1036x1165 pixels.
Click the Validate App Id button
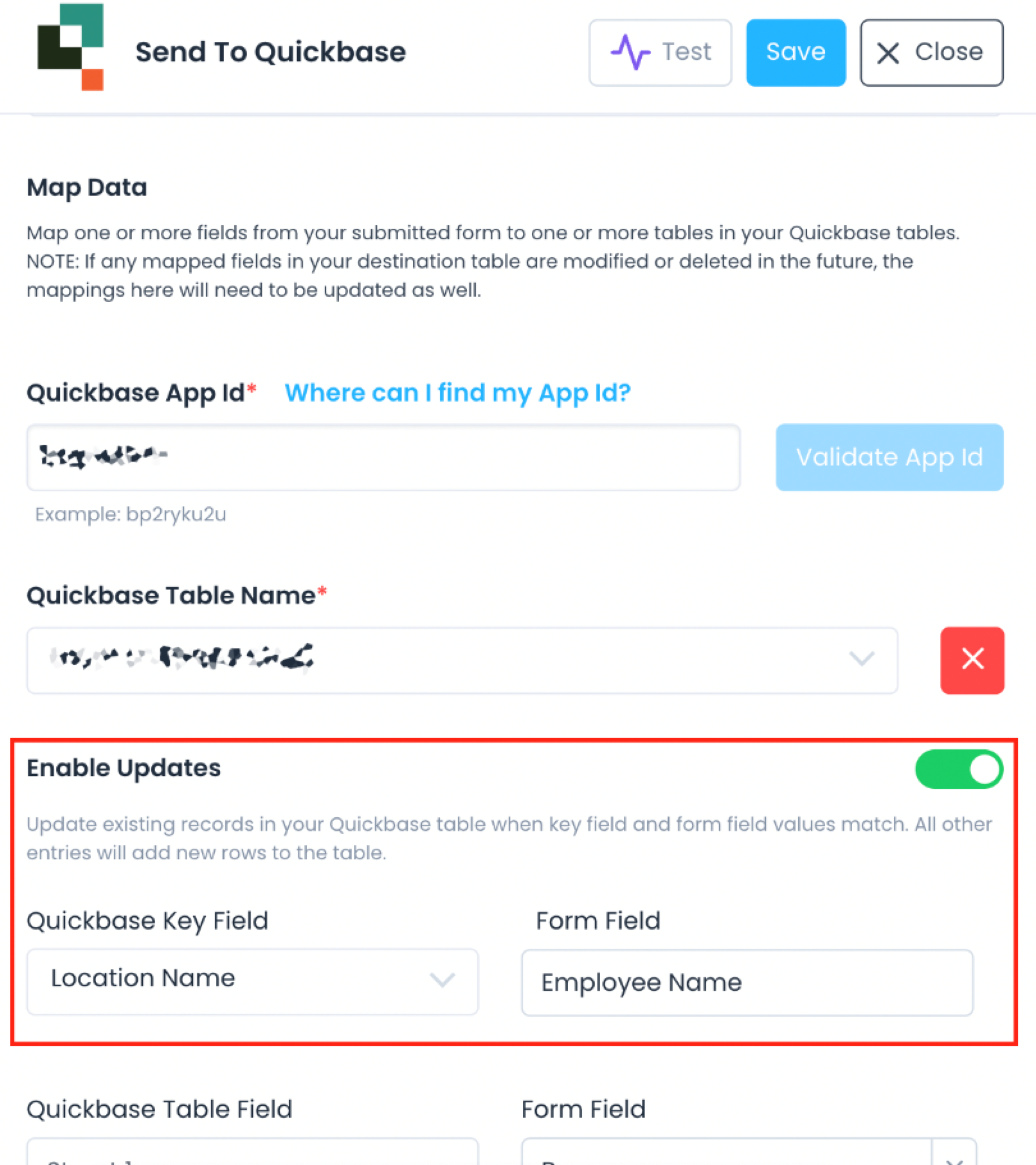coord(889,457)
